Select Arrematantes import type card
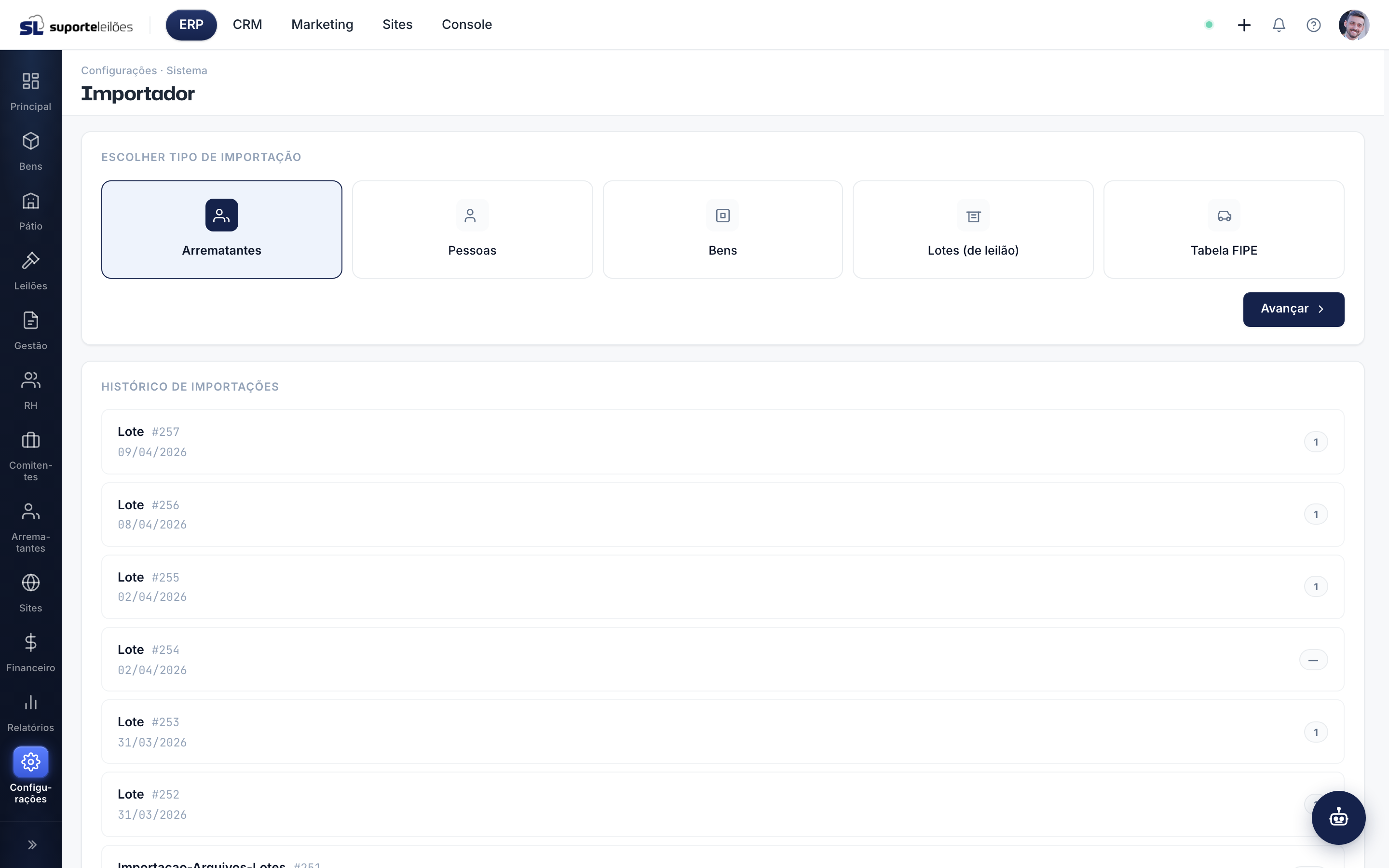The height and width of the screenshot is (868, 1389). 221,230
